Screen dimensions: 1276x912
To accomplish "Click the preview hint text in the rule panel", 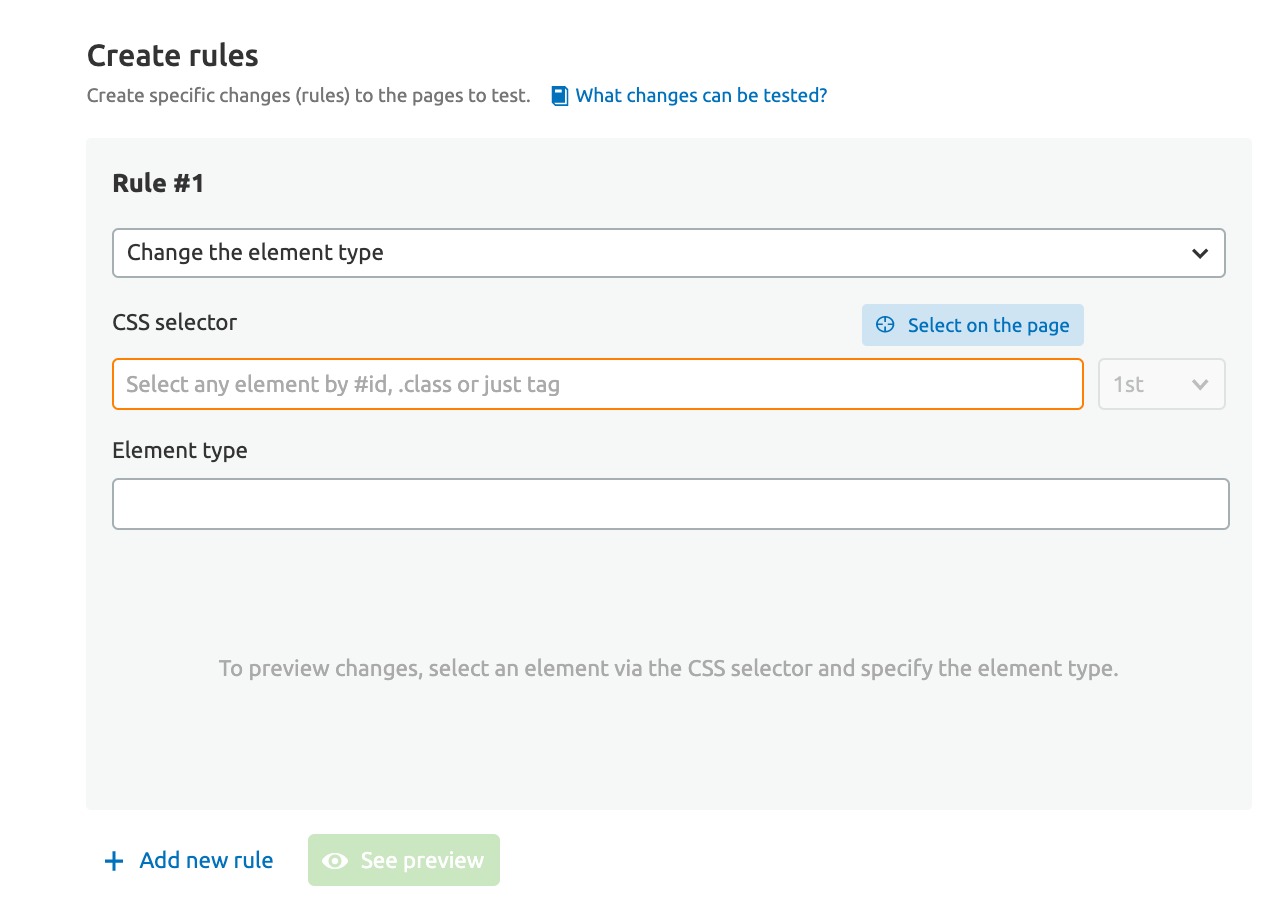I will (x=668, y=668).
